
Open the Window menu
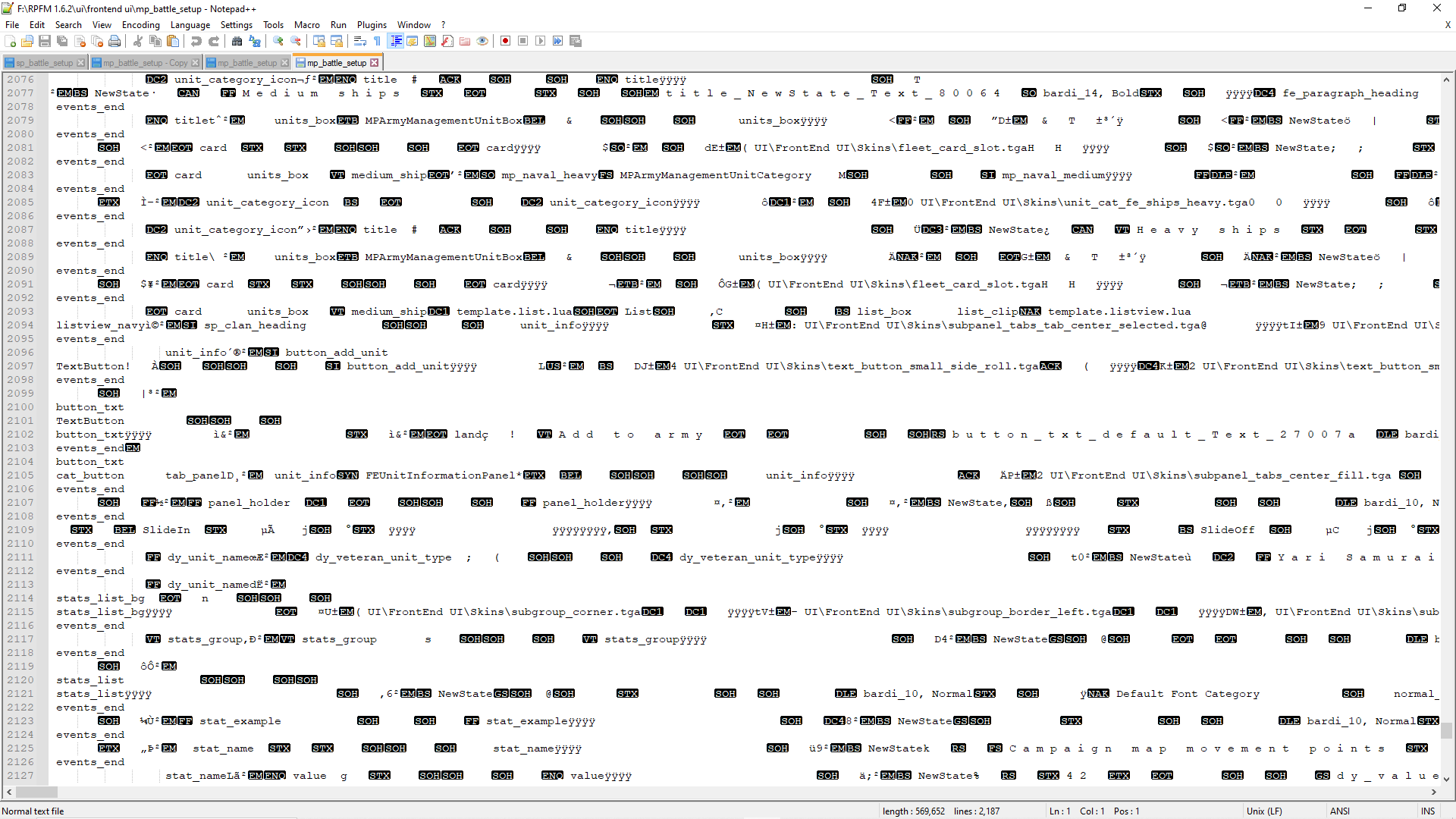pyautogui.click(x=414, y=25)
